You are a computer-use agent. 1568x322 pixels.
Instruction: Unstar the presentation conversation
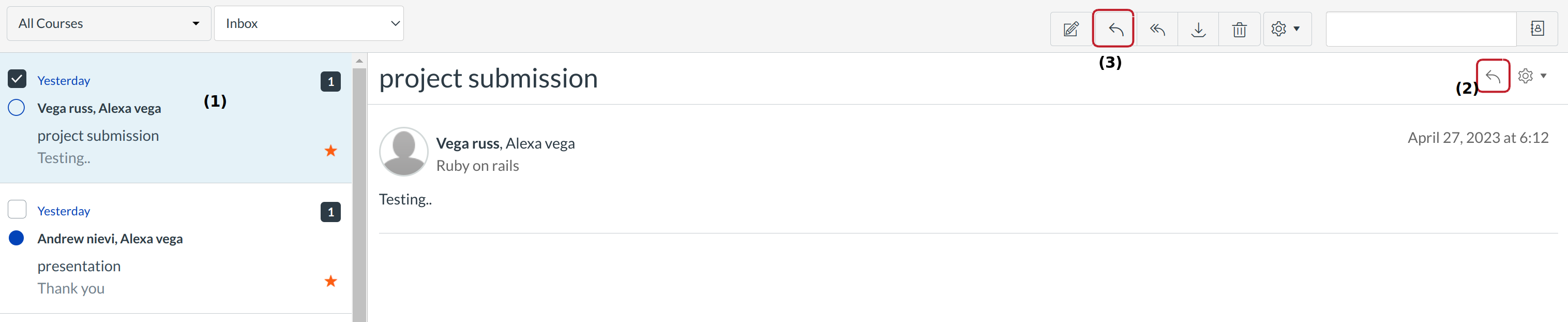pyautogui.click(x=330, y=281)
